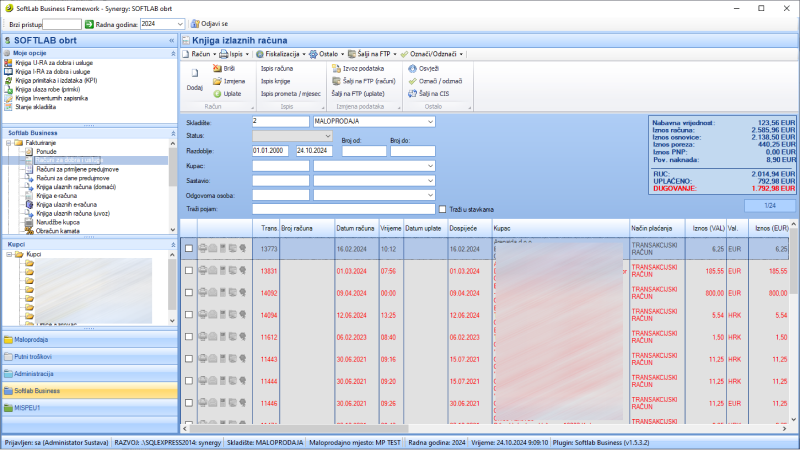Open the Kupac selection dropdown
Image resolution: width=800 pixels, height=450 pixels.
coord(430,165)
